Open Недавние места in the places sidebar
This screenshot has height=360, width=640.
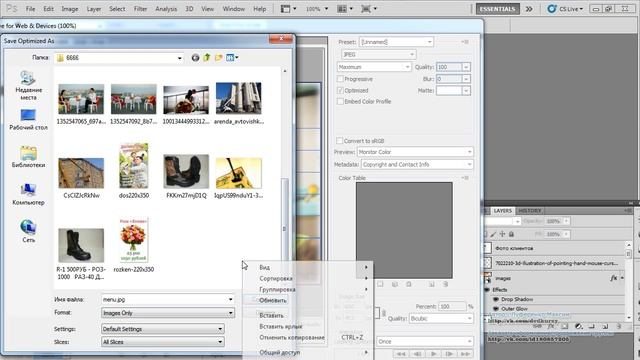point(28,86)
